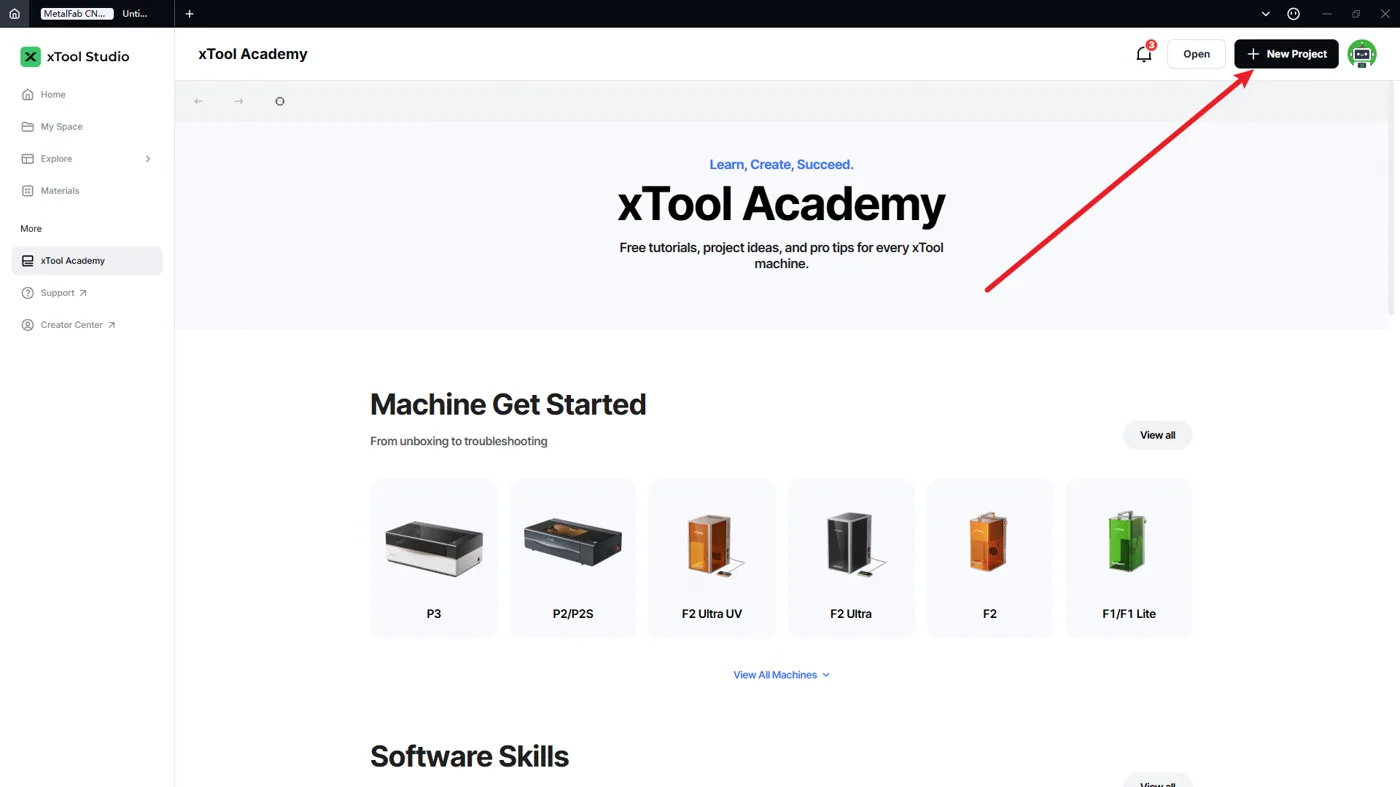Expand the Explore submenu arrow
The width and height of the screenshot is (1400, 787).
[x=148, y=159]
